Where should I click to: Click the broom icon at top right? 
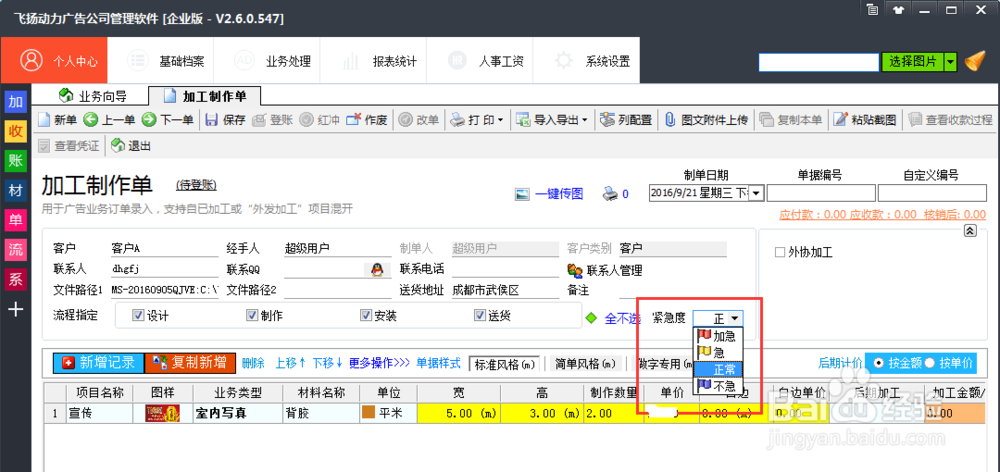click(x=975, y=61)
